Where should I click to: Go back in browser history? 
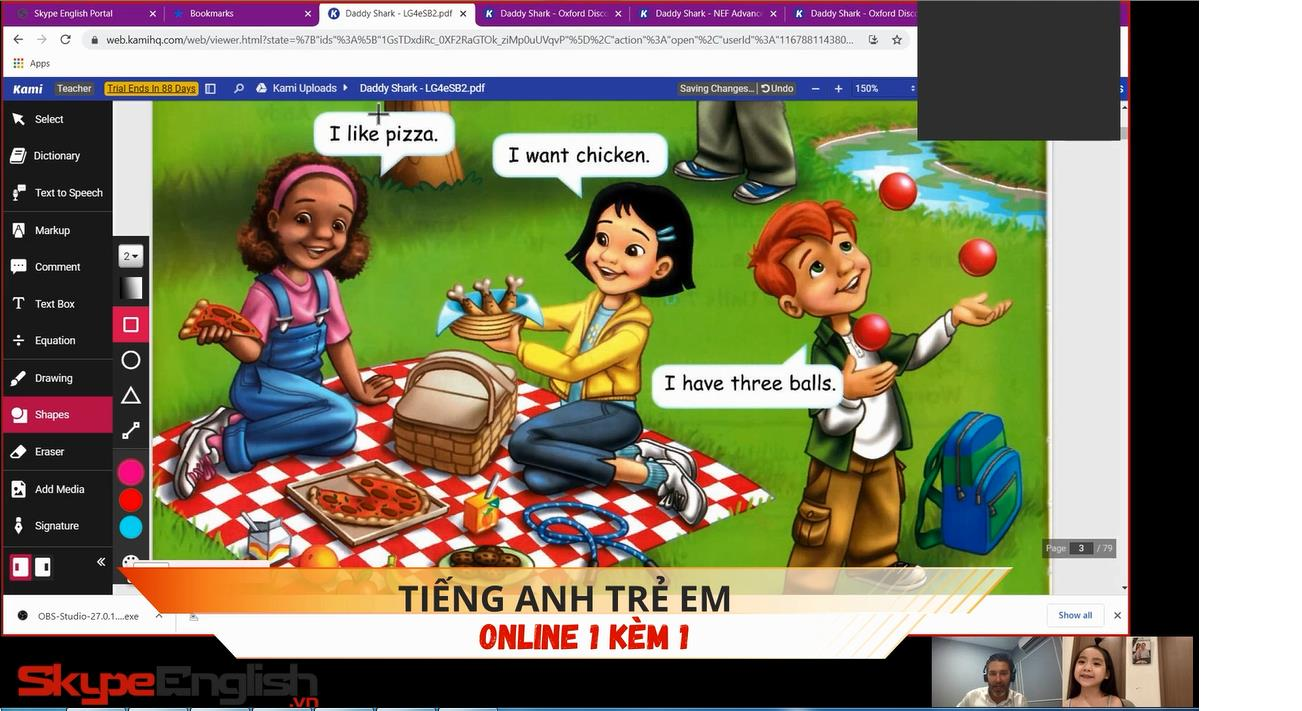18,39
